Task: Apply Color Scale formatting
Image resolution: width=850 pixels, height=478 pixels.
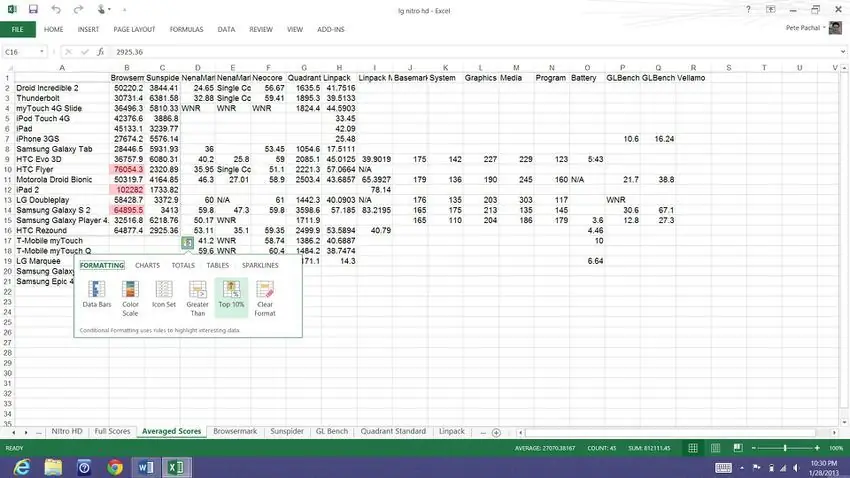Action: (130, 298)
